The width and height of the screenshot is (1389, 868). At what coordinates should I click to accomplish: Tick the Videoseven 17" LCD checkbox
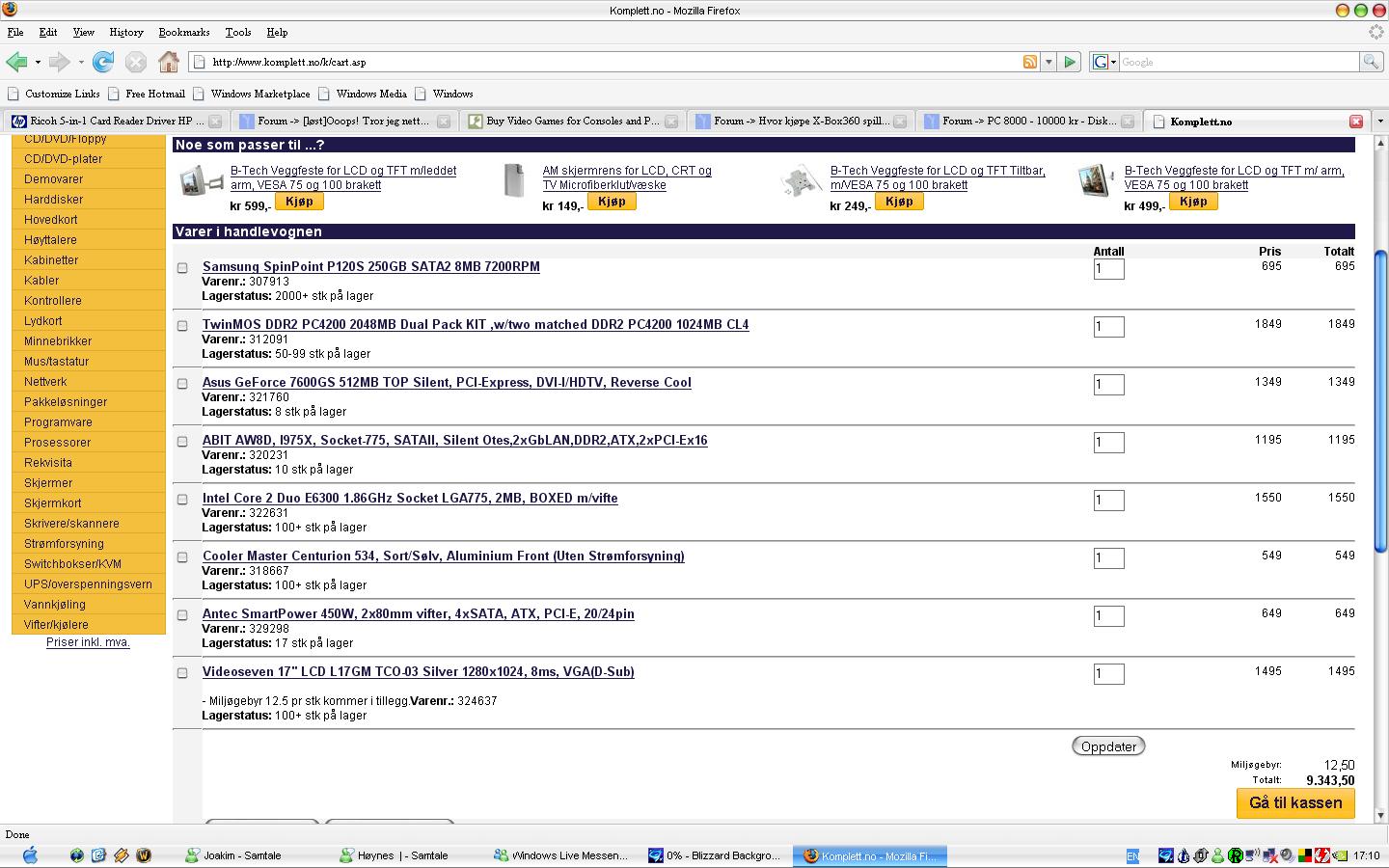(x=182, y=673)
